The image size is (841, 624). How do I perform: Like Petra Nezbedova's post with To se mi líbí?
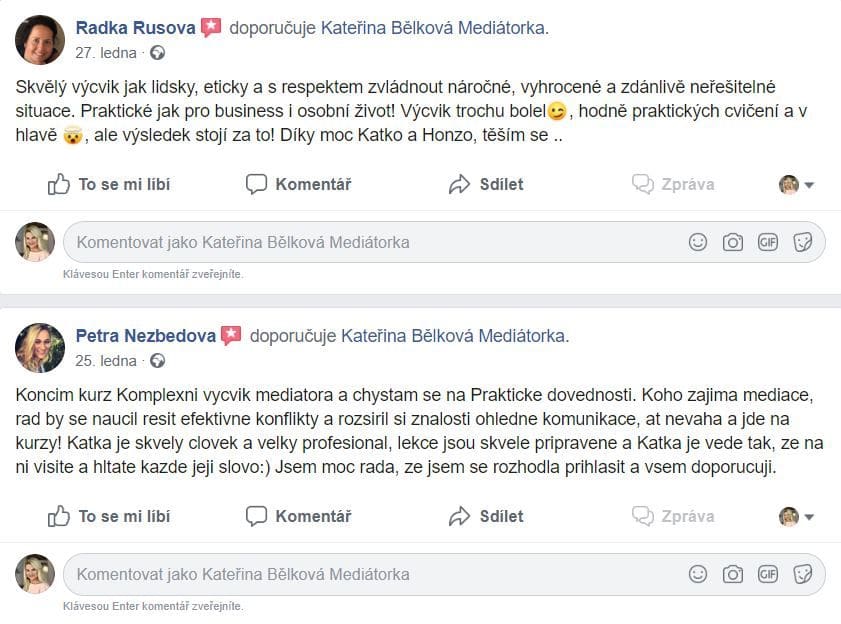109,516
